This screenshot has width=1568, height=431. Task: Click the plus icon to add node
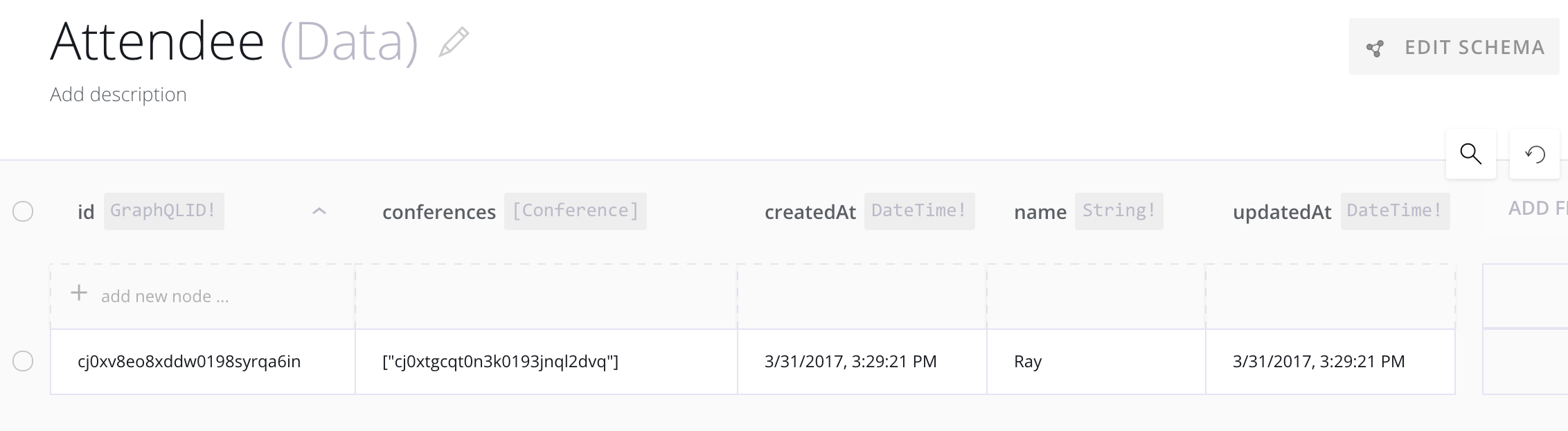coord(79,293)
